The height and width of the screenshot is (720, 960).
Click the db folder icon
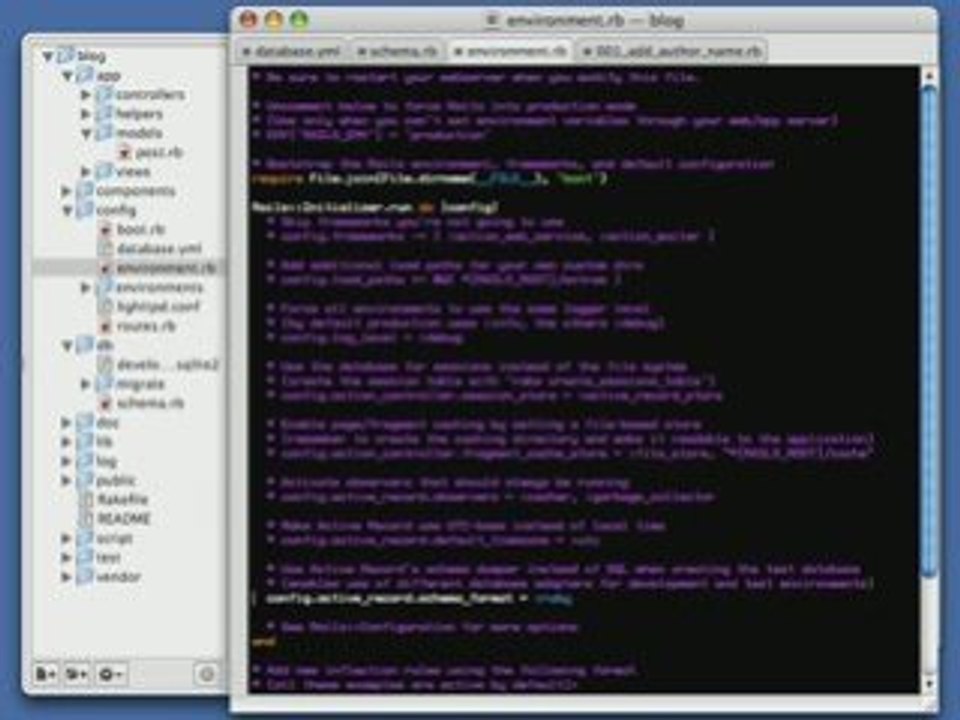pyautogui.click(x=85, y=345)
